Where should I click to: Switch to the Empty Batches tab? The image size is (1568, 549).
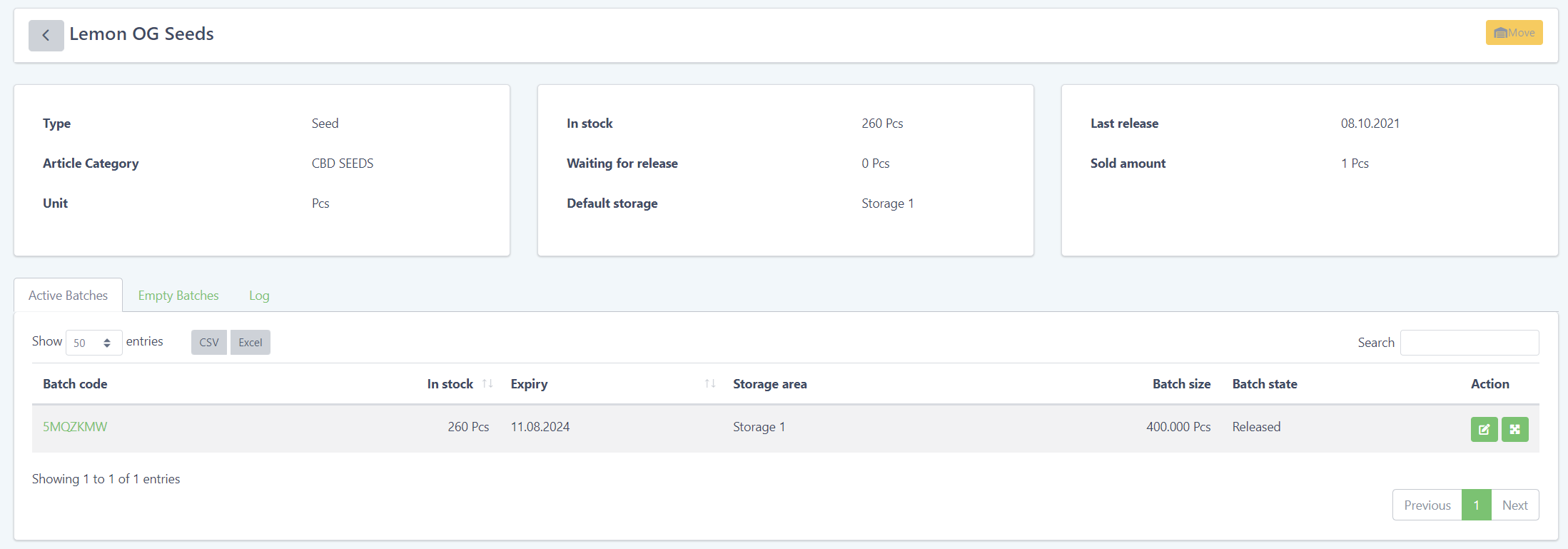[x=178, y=296]
